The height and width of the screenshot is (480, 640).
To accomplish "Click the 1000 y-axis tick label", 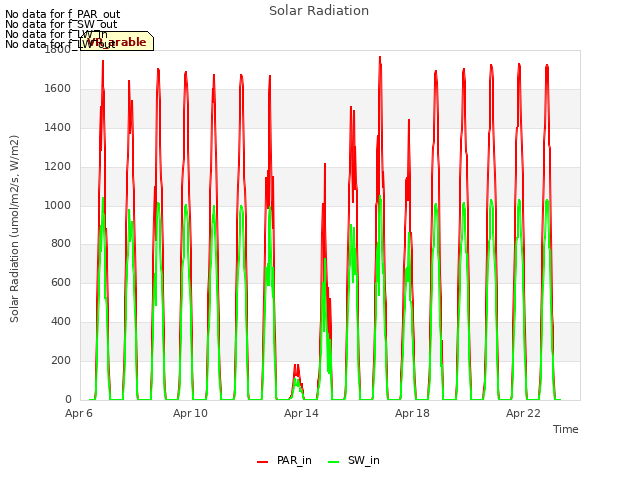I will (58, 205).
